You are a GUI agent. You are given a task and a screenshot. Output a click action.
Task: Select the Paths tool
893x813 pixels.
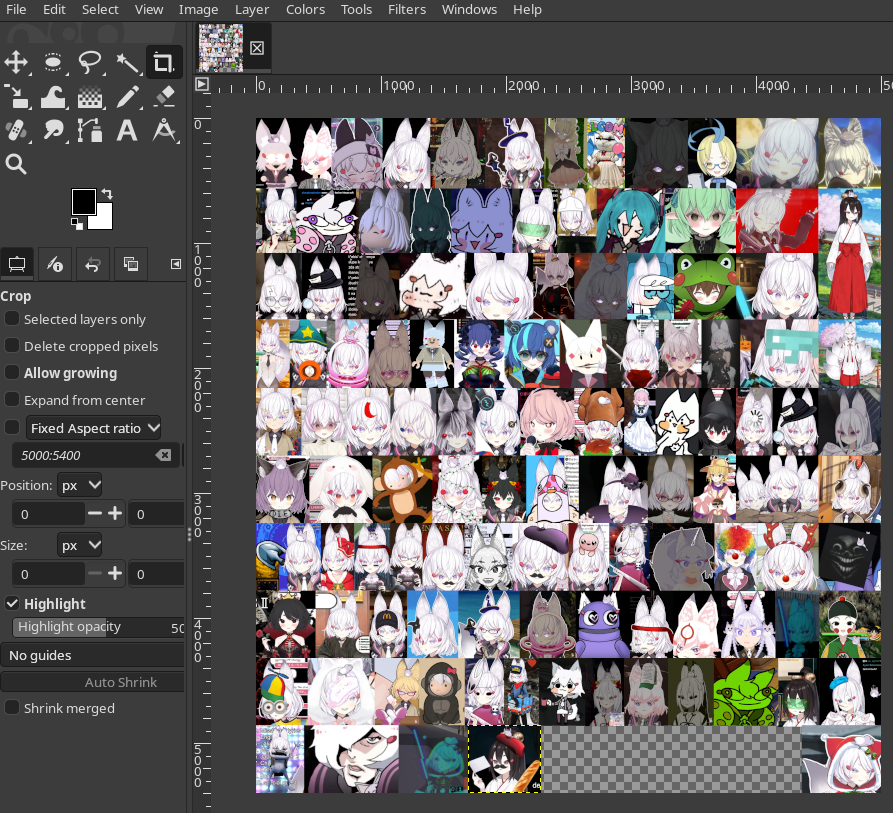(90, 130)
